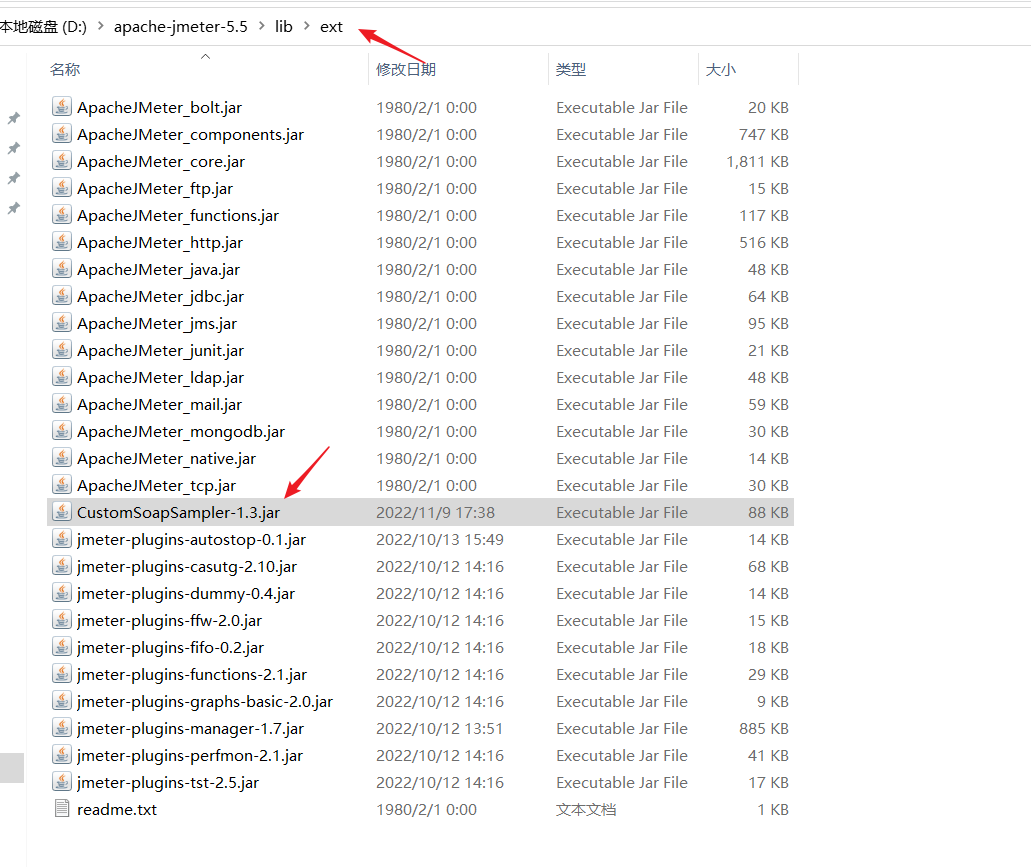Screen dimensions: 1031x867
Task: Select jmeter-plugins-perfmon-2.1.jar file name
Action: tap(189, 755)
